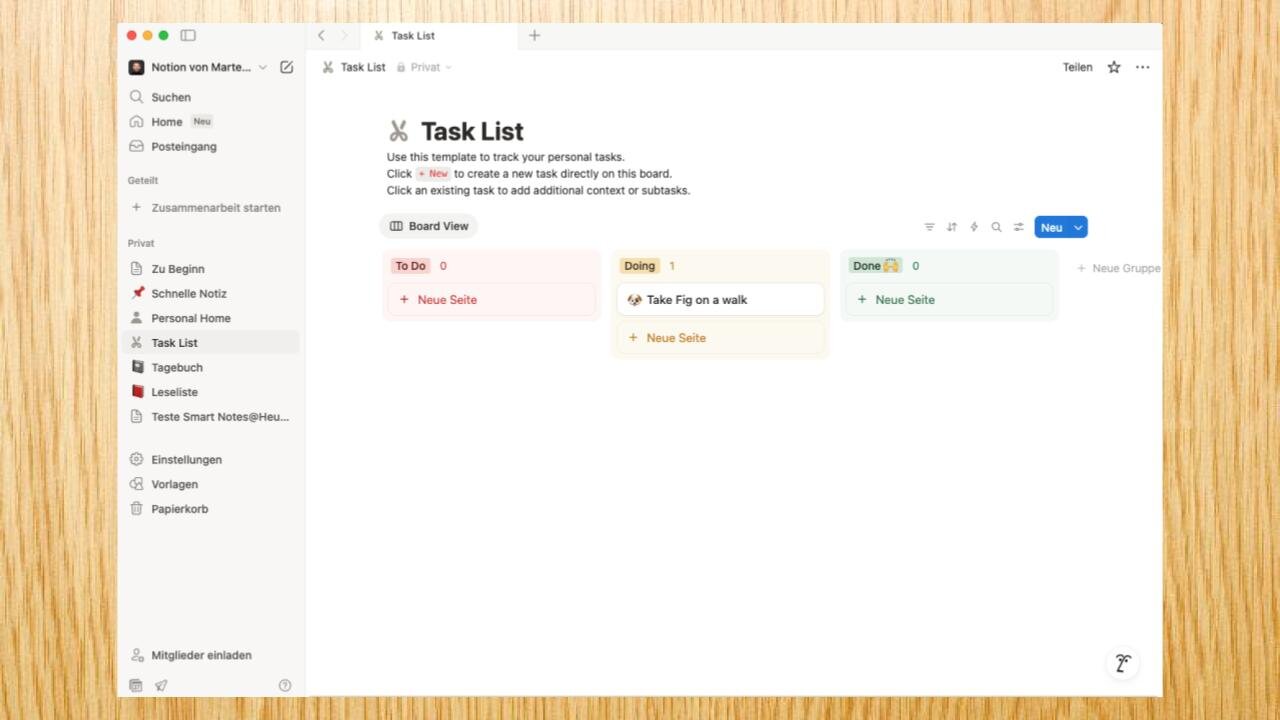Open the help question mark icon
1280x720 pixels.
click(285, 685)
